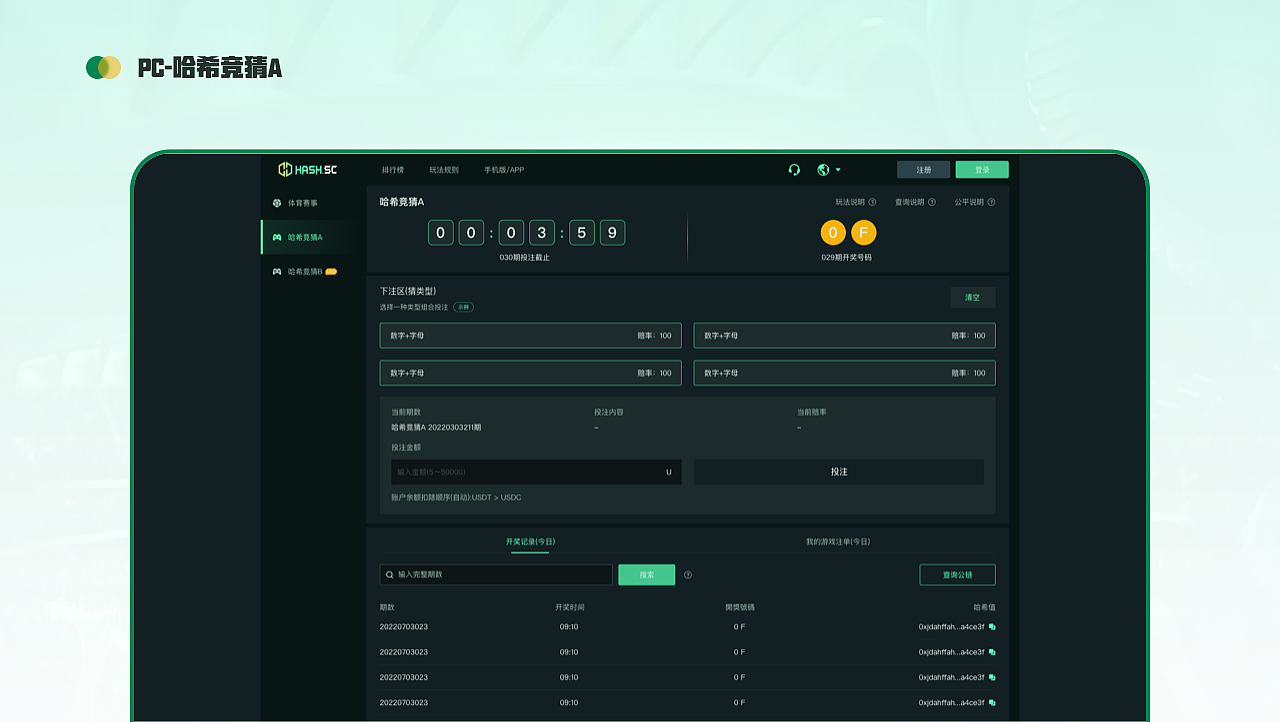1280x722 pixels.
Task: Click the 哈希值 column header
Action: pyautogui.click(x=984, y=607)
